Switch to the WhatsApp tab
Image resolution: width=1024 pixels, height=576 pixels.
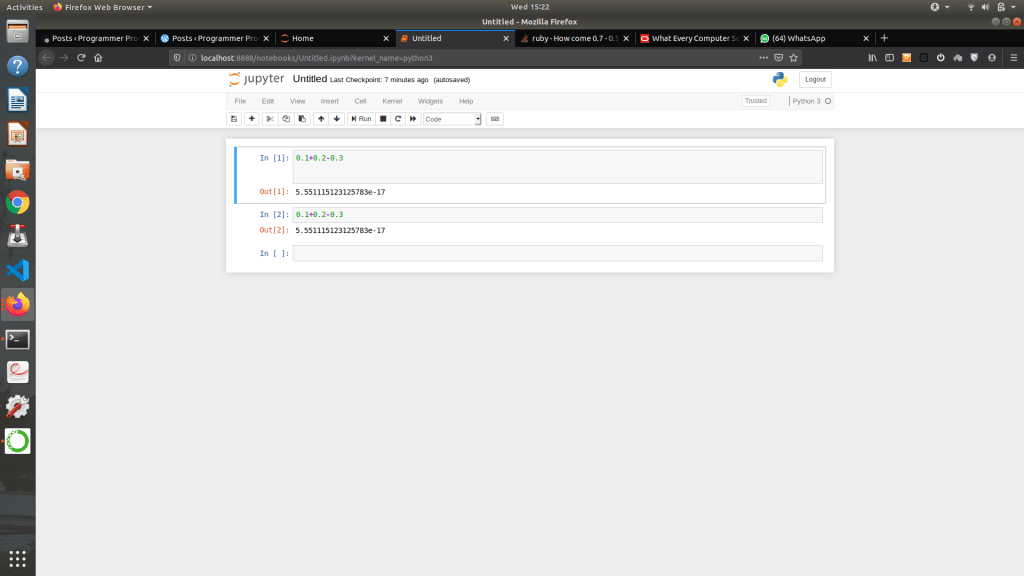(800, 38)
